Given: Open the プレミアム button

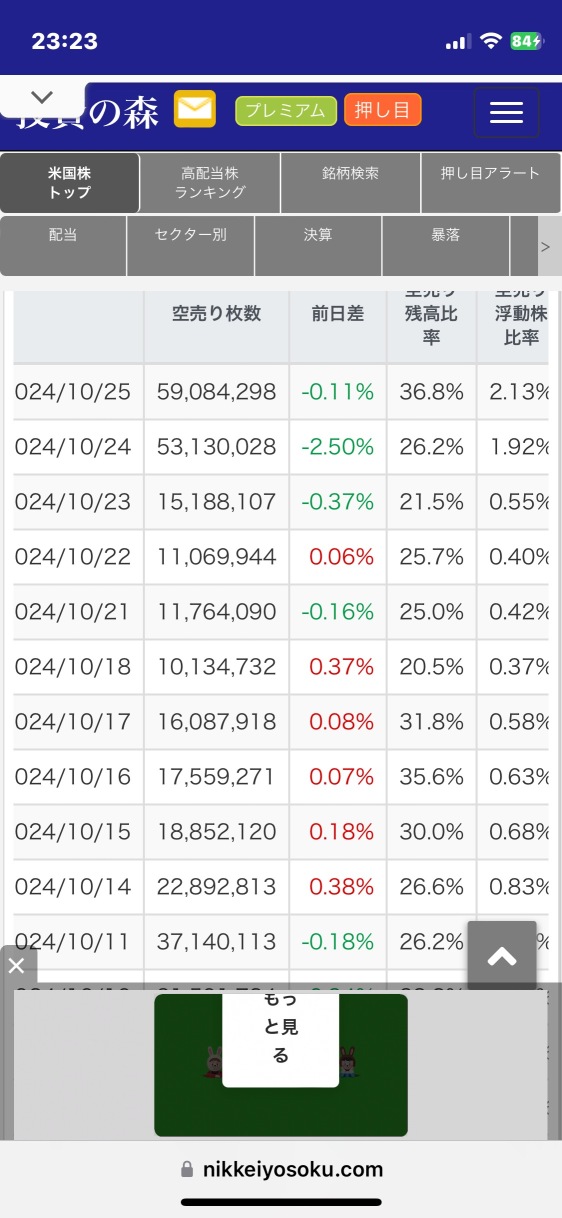Looking at the screenshot, I should (286, 111).
